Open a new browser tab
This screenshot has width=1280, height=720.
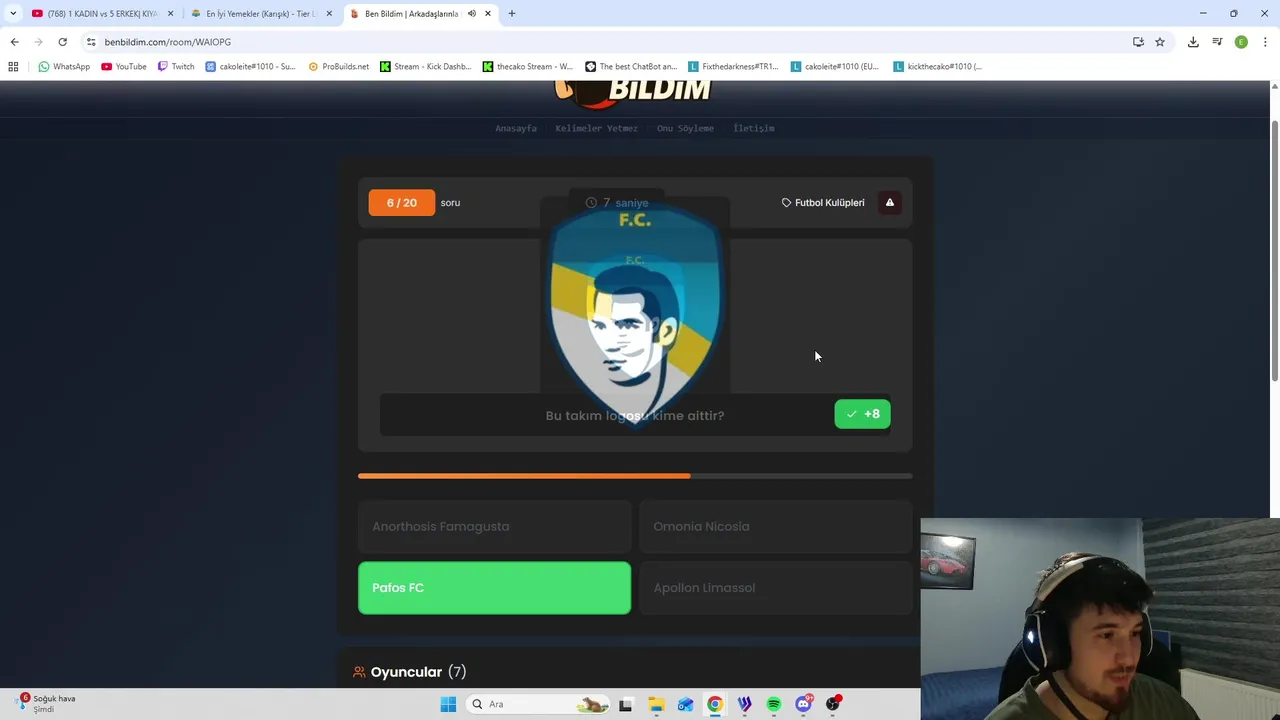(512, 14)
